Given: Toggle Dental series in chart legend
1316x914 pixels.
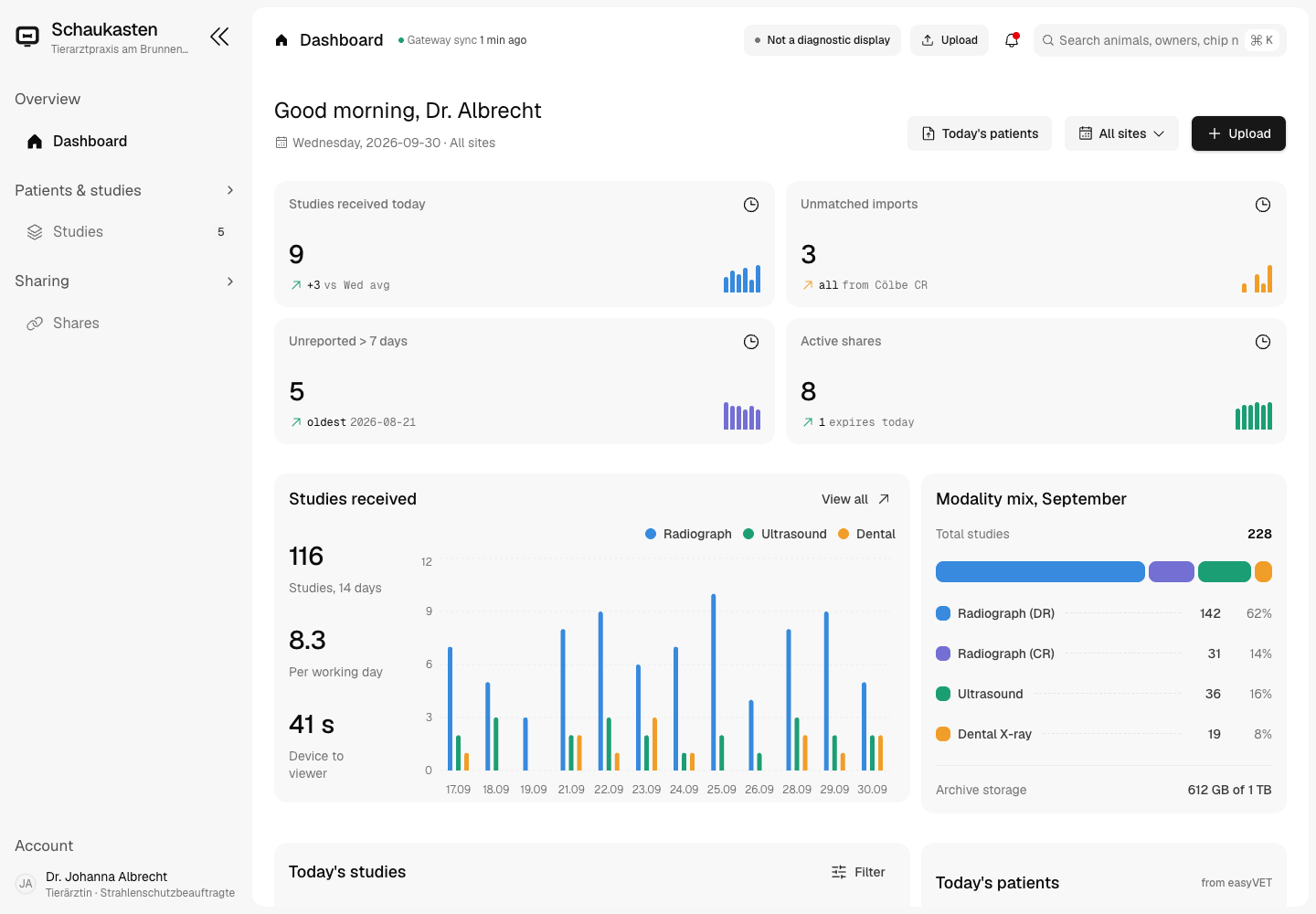Looking at the screenshot, I should pos(866,534).
